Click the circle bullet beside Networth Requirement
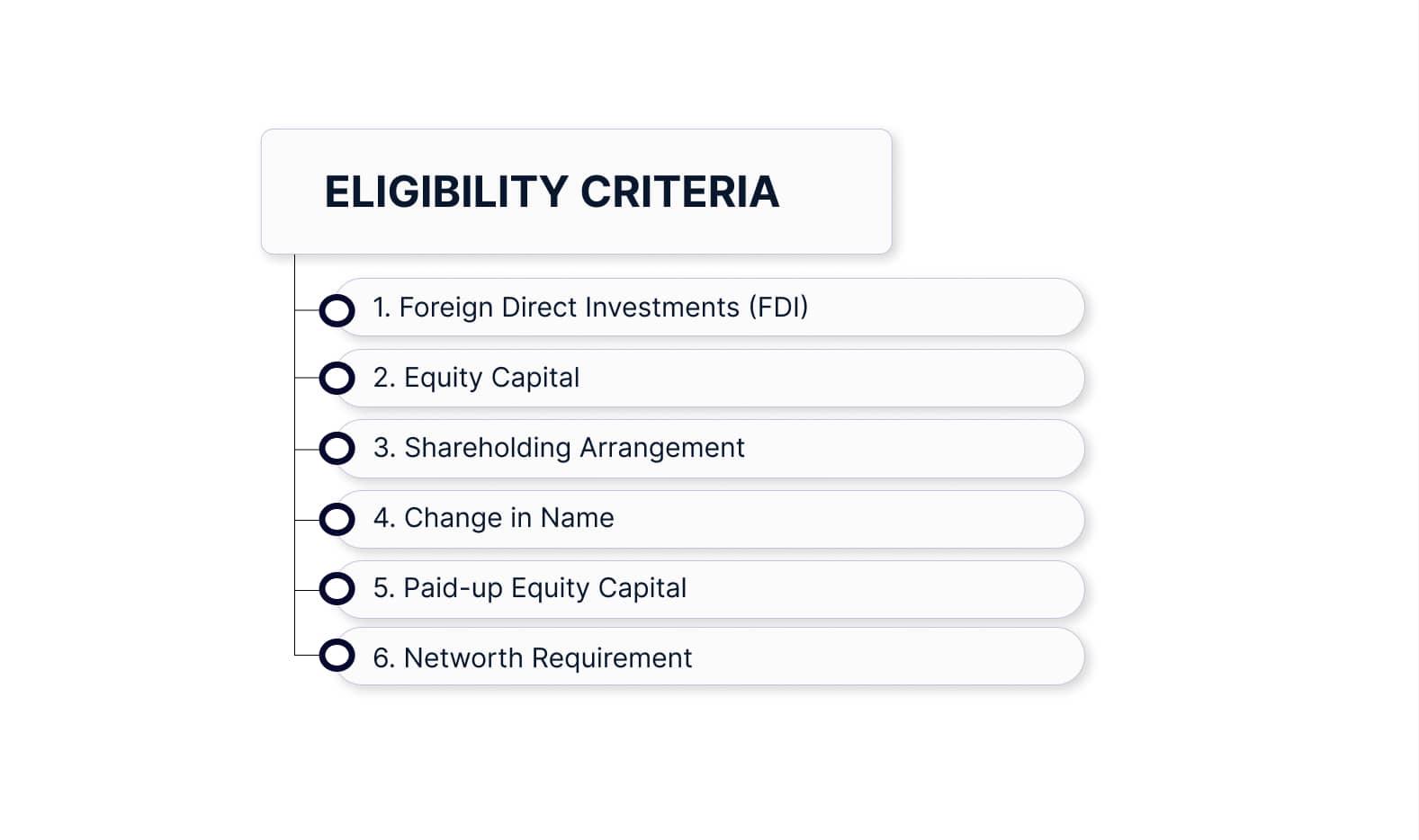This screenshot has height=840, width=1419. (x=337, y=656)
